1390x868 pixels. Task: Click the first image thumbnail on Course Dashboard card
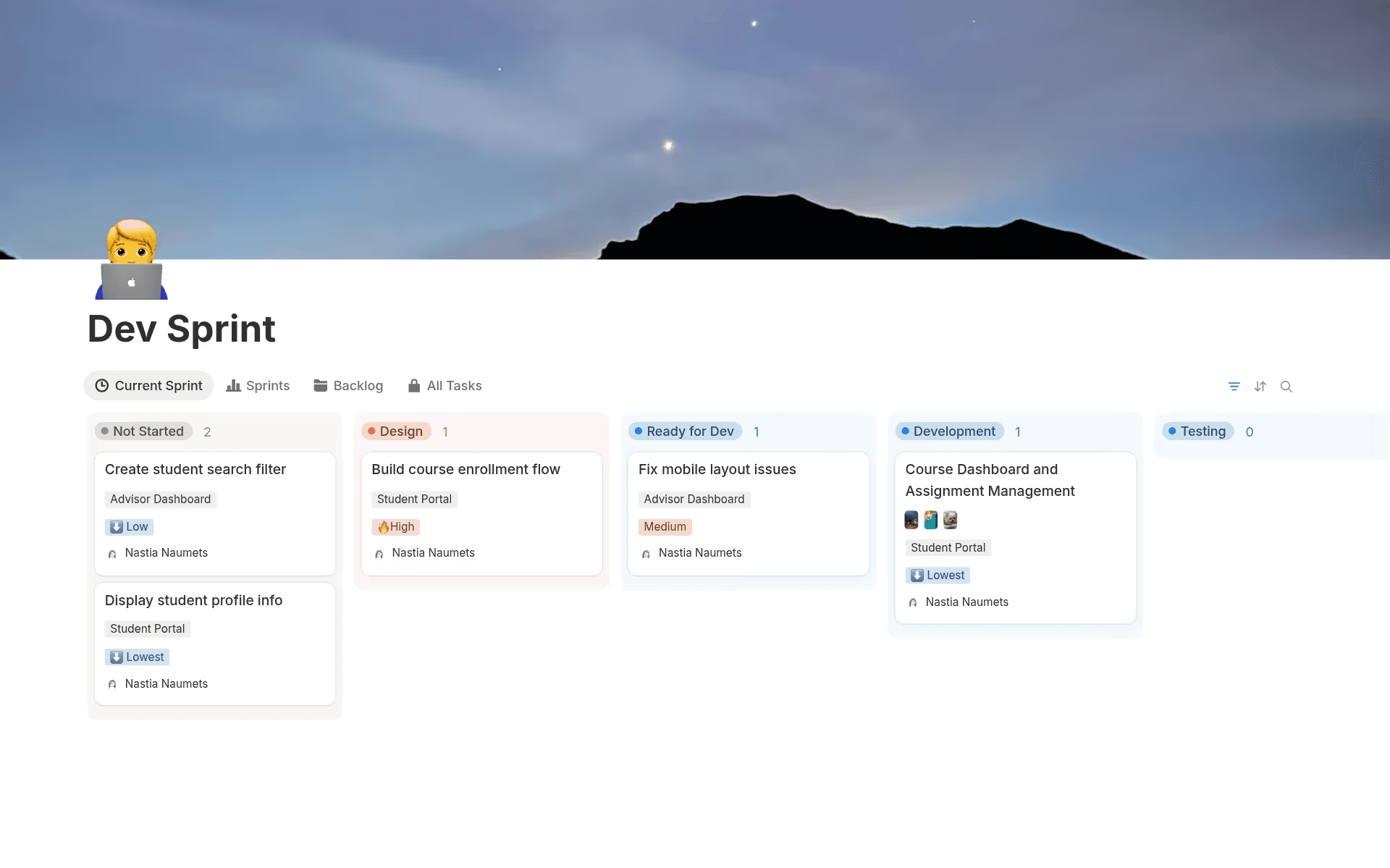911,519
